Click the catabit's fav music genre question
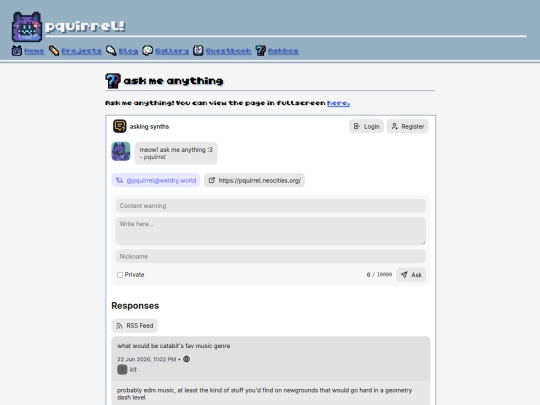This screenshot has width=540, height=405. pos(174,346)
